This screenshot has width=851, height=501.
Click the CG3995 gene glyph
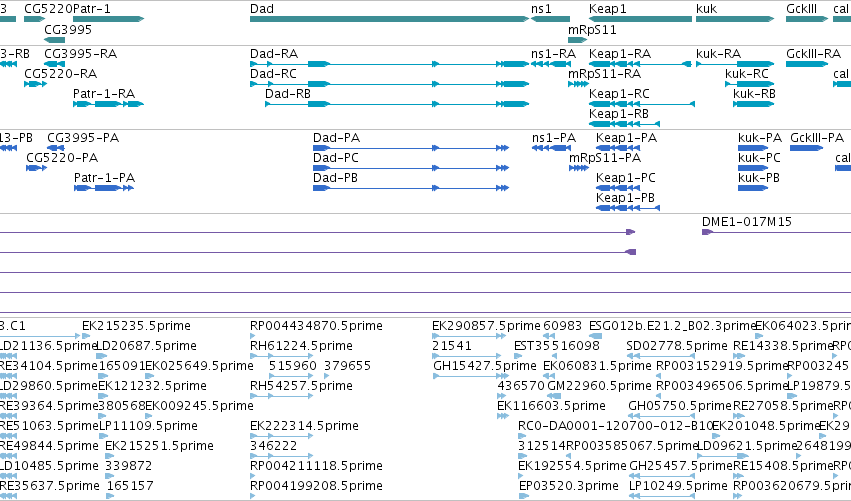click(x=54, y=40)
